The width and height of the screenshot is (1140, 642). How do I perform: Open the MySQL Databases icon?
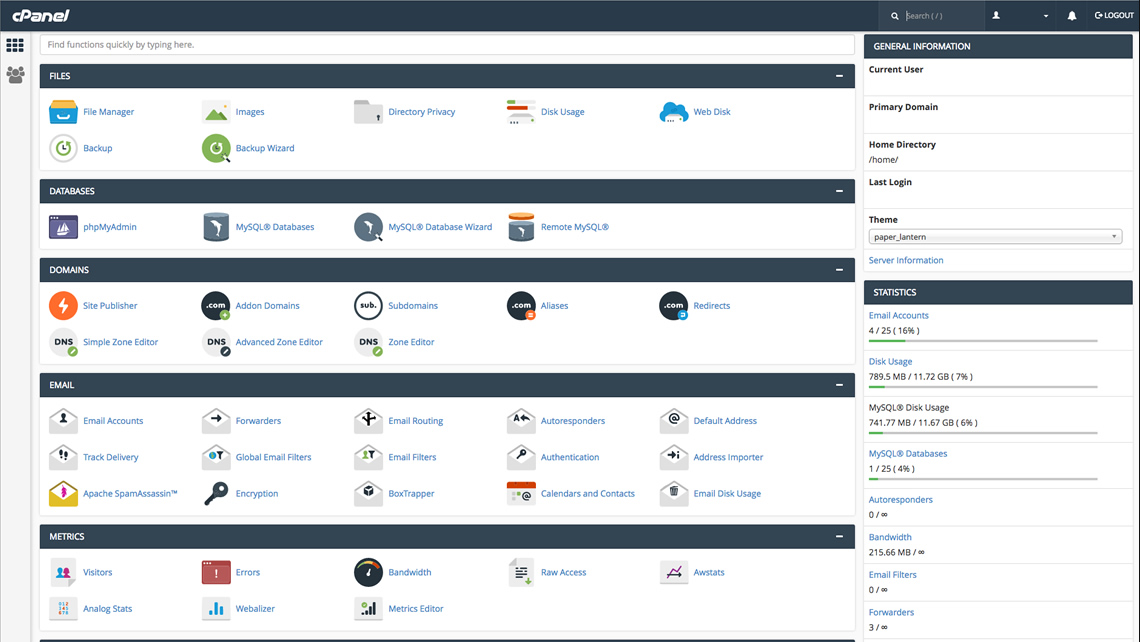(216, 227)
